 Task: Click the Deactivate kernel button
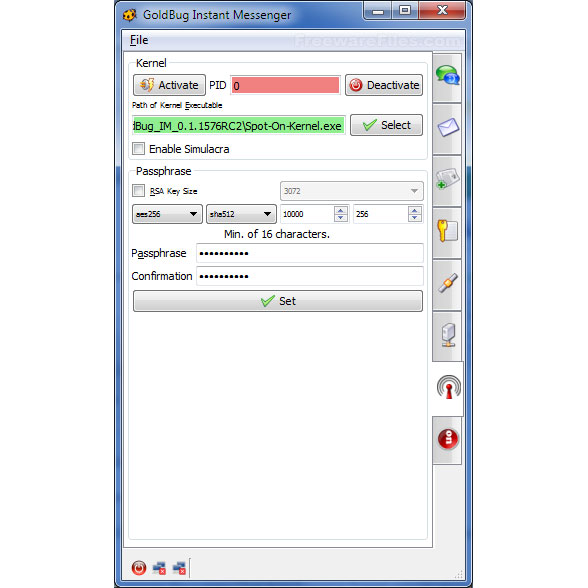pos(384,85)
